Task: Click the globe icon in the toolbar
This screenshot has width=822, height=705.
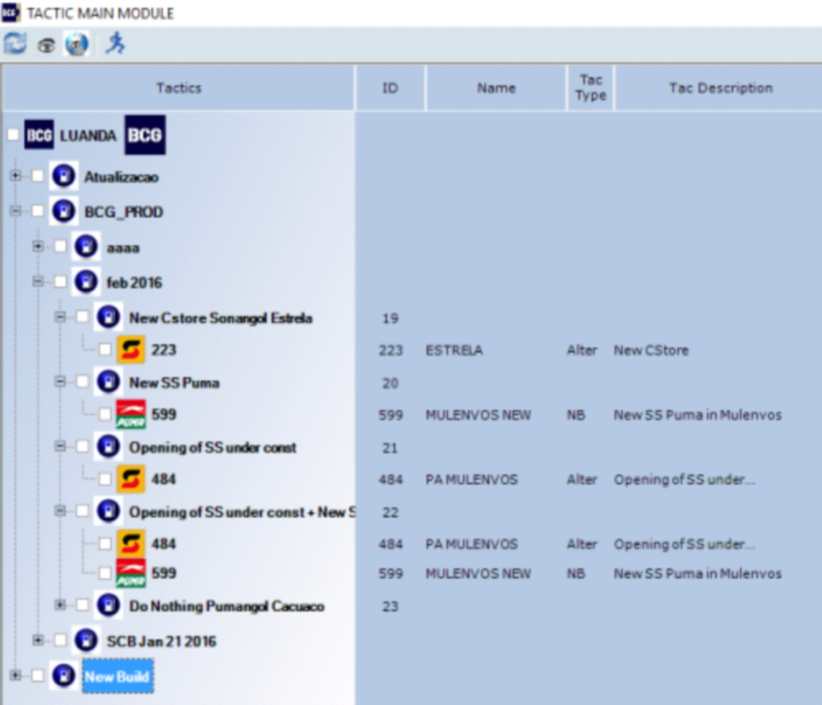Action: 77,44
